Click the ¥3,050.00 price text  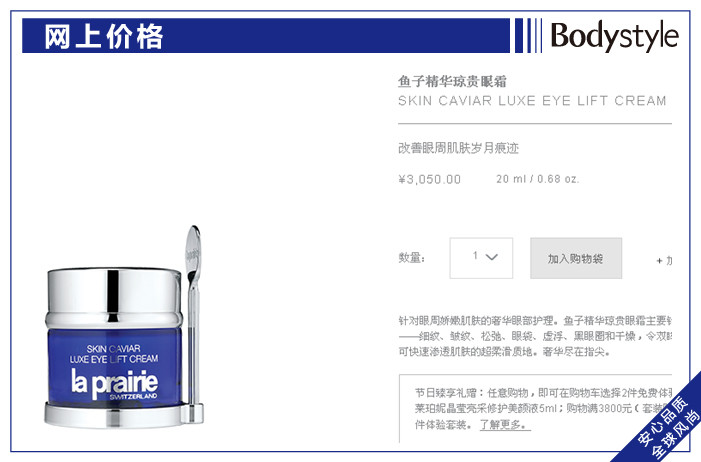(429, 179)
